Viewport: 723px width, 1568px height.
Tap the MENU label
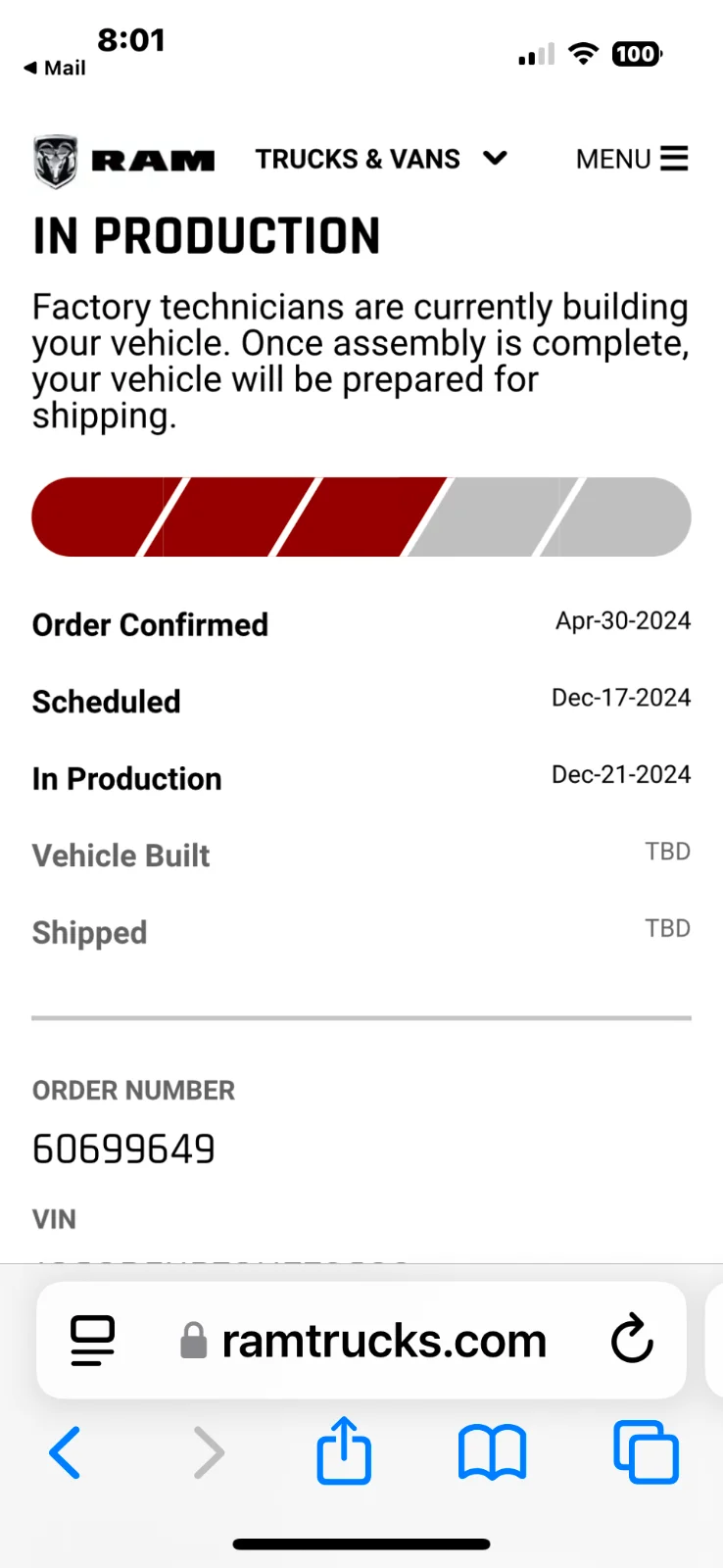[x=613, y=159]
